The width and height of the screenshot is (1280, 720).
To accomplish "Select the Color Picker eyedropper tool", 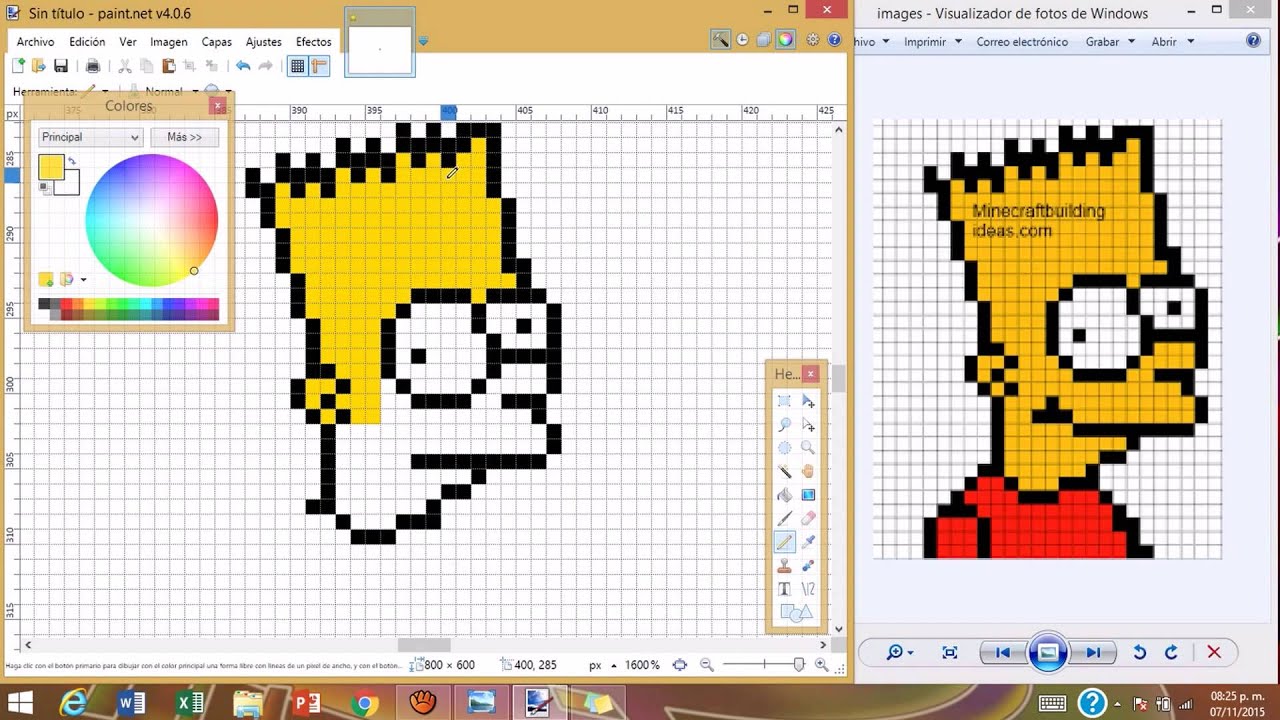I will point(808,542).
